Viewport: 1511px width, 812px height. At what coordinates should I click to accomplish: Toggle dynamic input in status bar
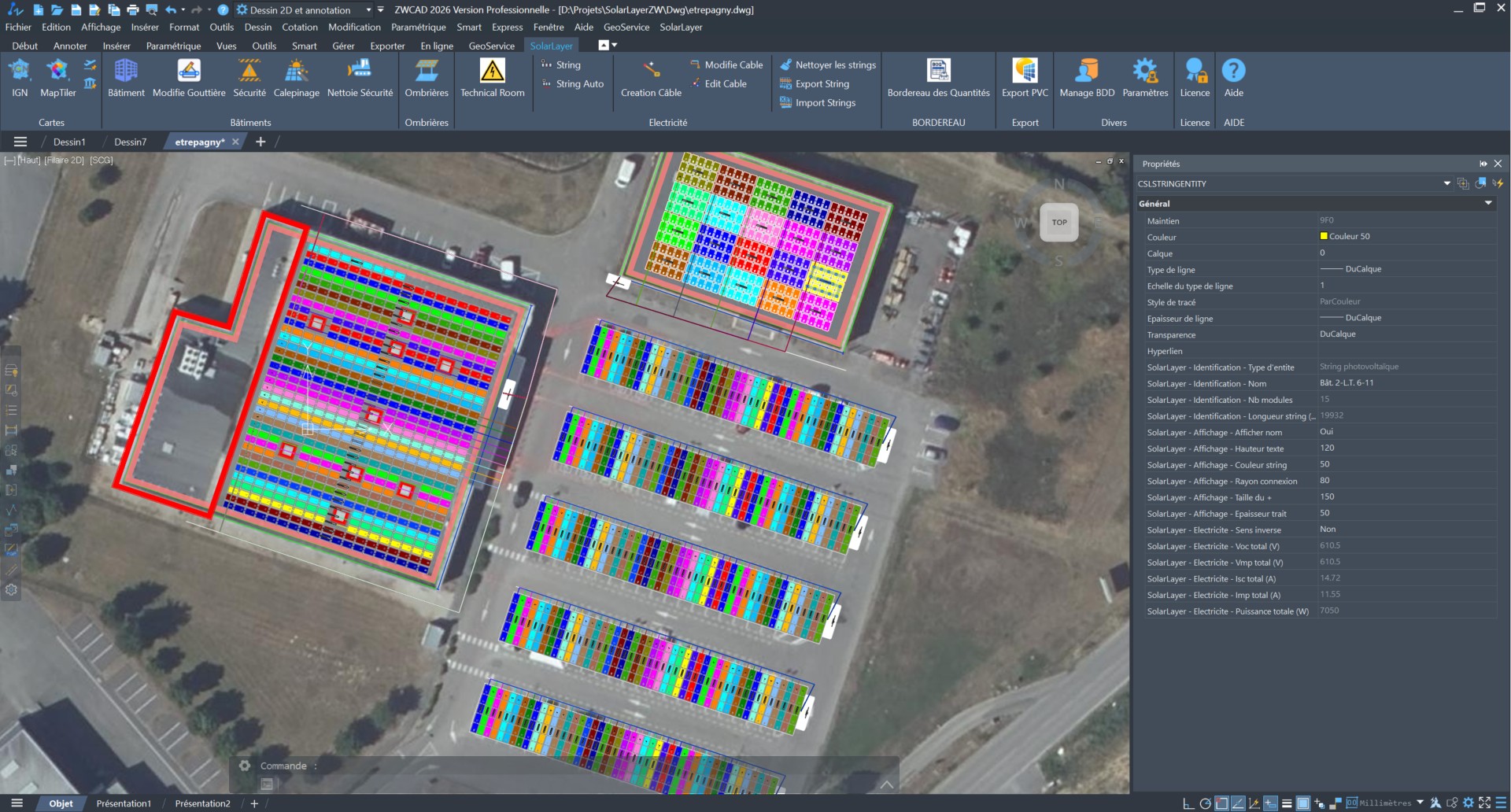pyautogui.click(x=1270, y=803)
